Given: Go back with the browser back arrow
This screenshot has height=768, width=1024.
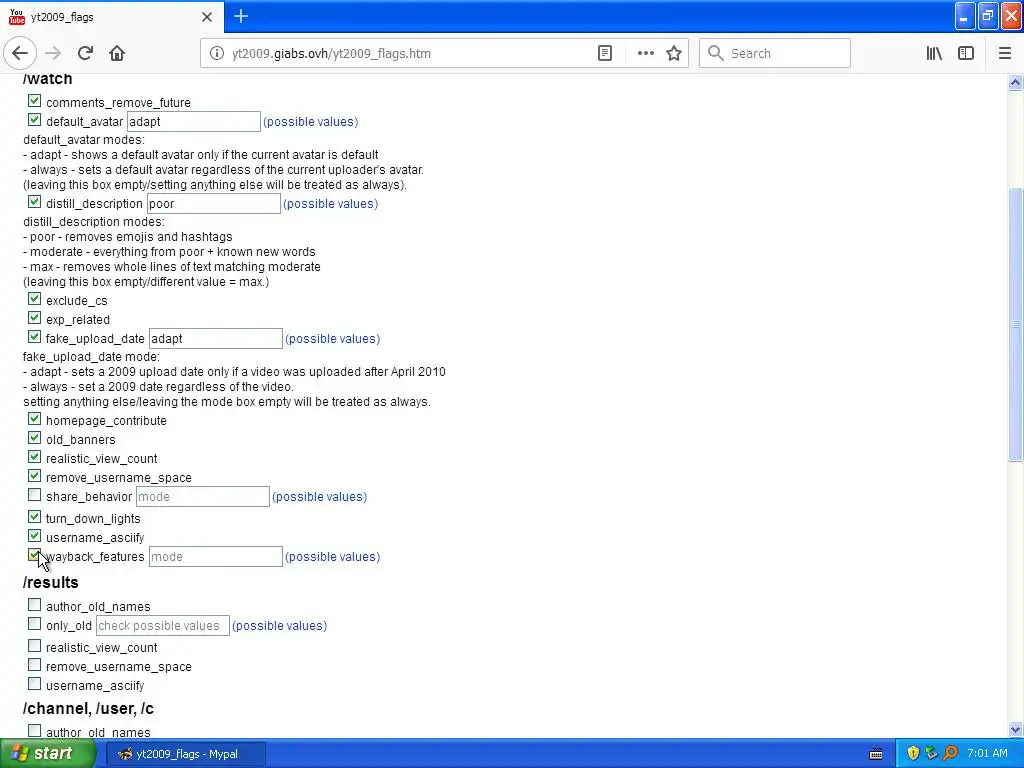Looking at the screenshot, I should point(20,54).
